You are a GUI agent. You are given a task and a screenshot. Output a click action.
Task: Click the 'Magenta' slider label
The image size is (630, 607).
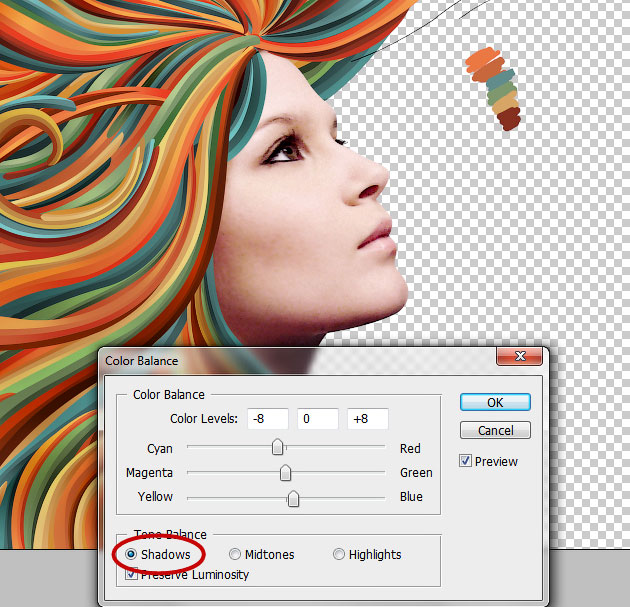coord(149,472)
